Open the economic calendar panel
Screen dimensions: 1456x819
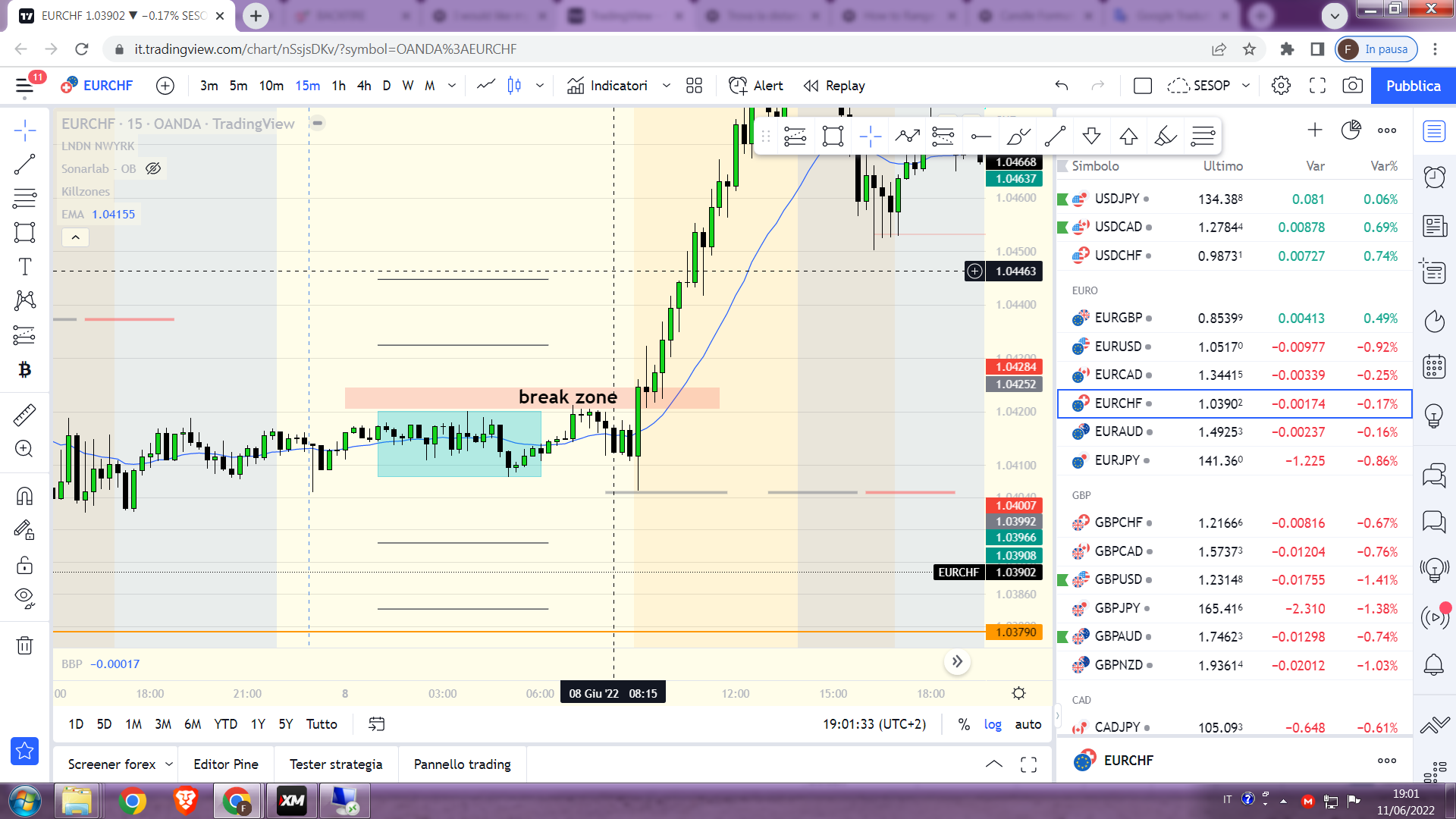pos(1434,366)
